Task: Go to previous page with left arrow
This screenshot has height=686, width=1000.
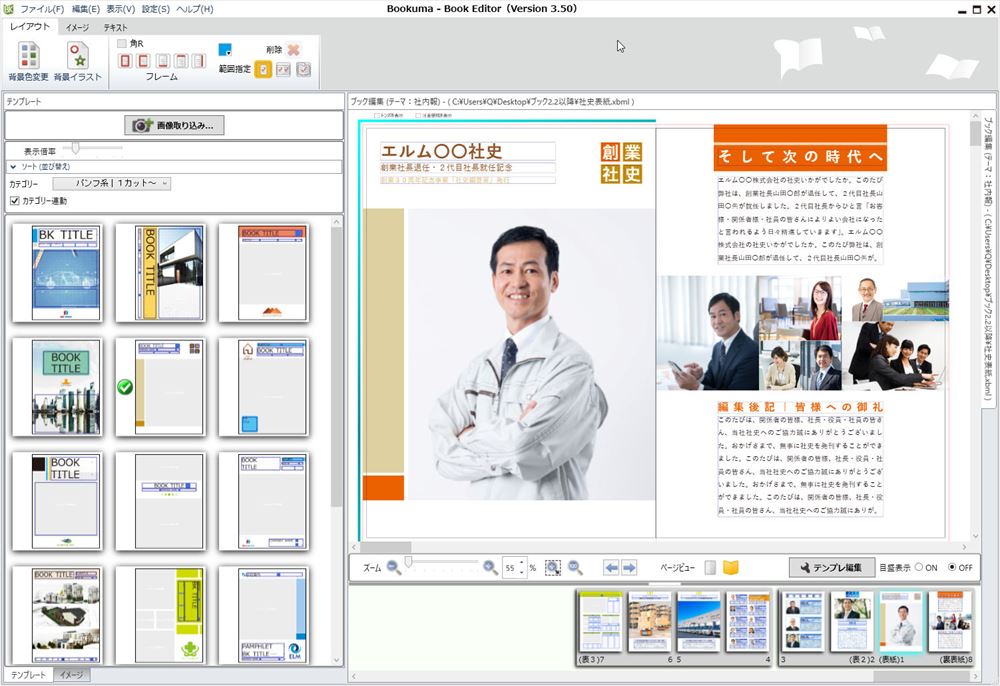Action: [x=610, y=567]
